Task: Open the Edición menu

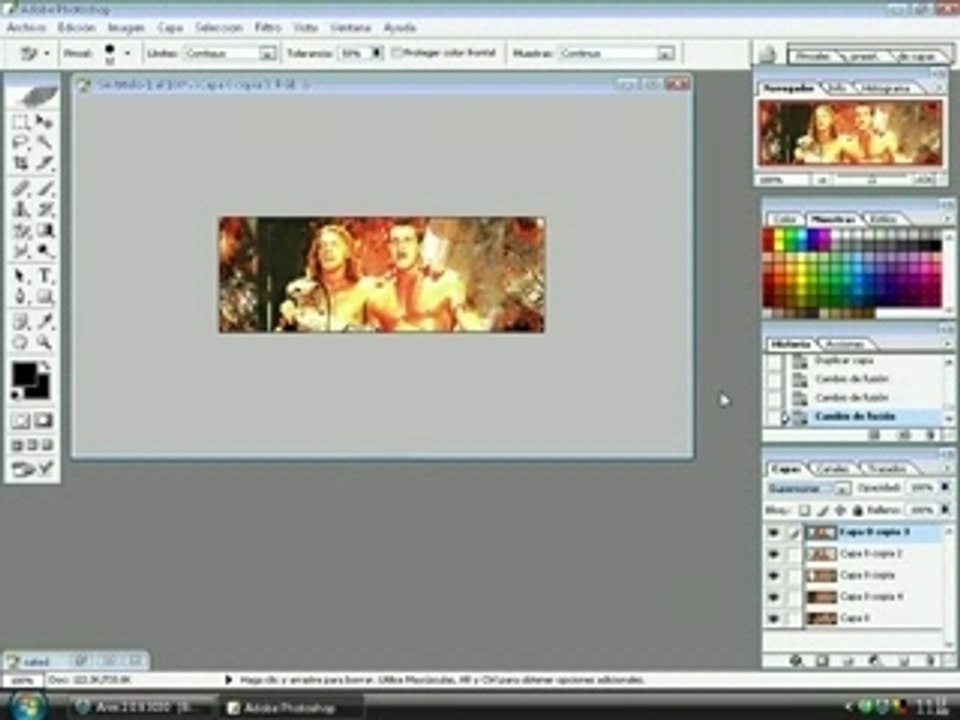Action: point(77,28)
